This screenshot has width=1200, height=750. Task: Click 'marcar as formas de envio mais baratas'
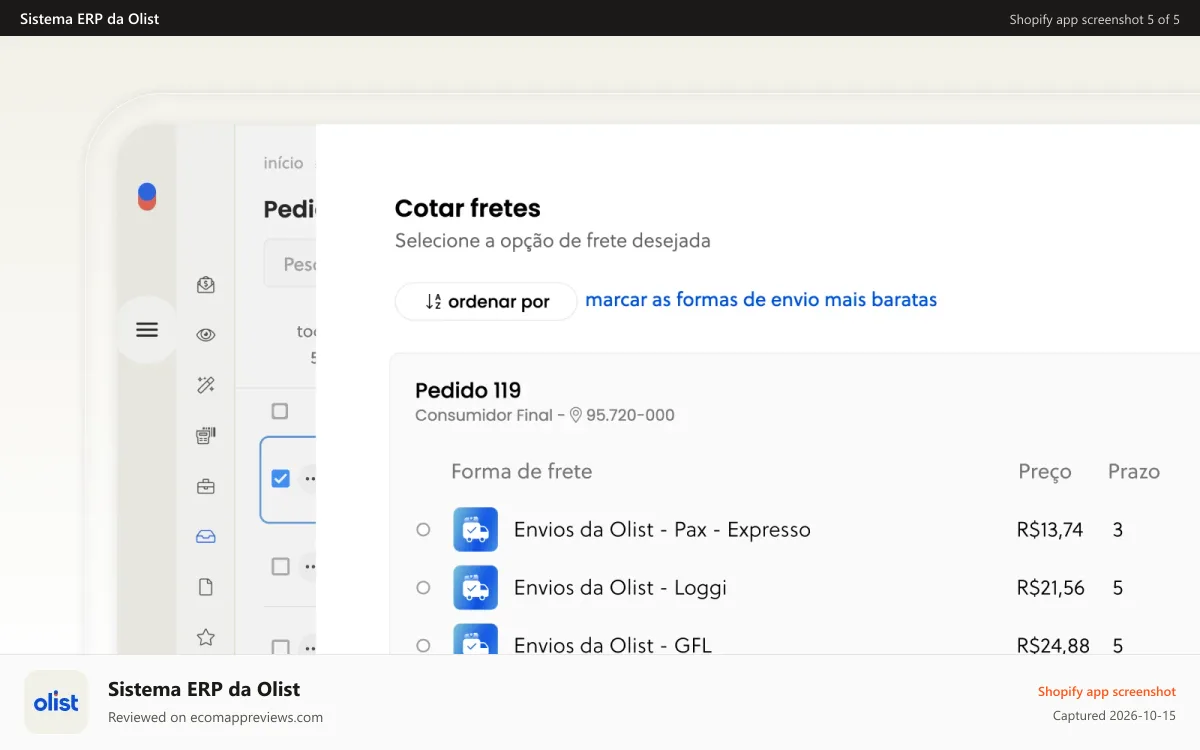click(x=761, y=299)
